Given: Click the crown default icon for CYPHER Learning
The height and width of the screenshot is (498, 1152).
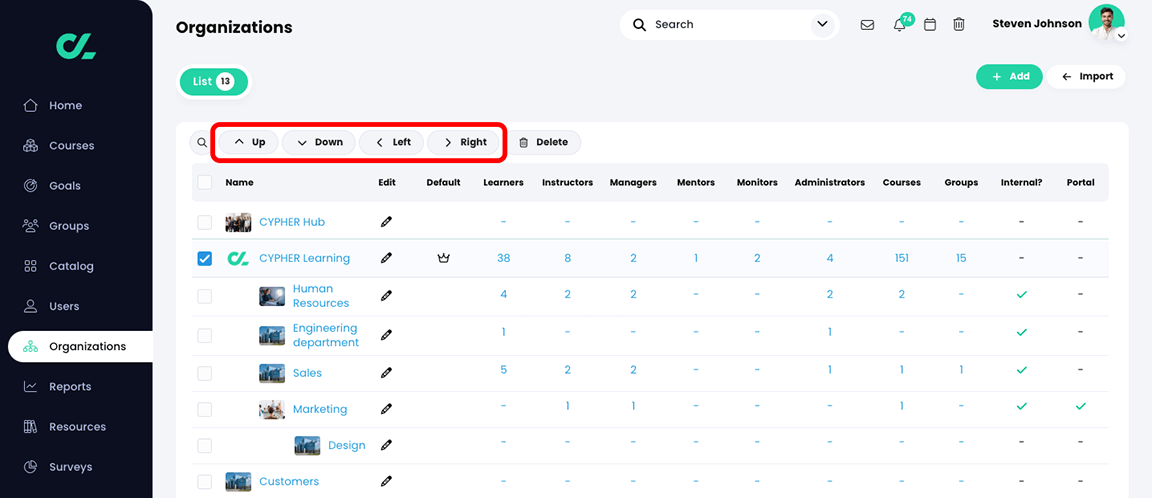Looking at the screenshot, I should point(443,258).
